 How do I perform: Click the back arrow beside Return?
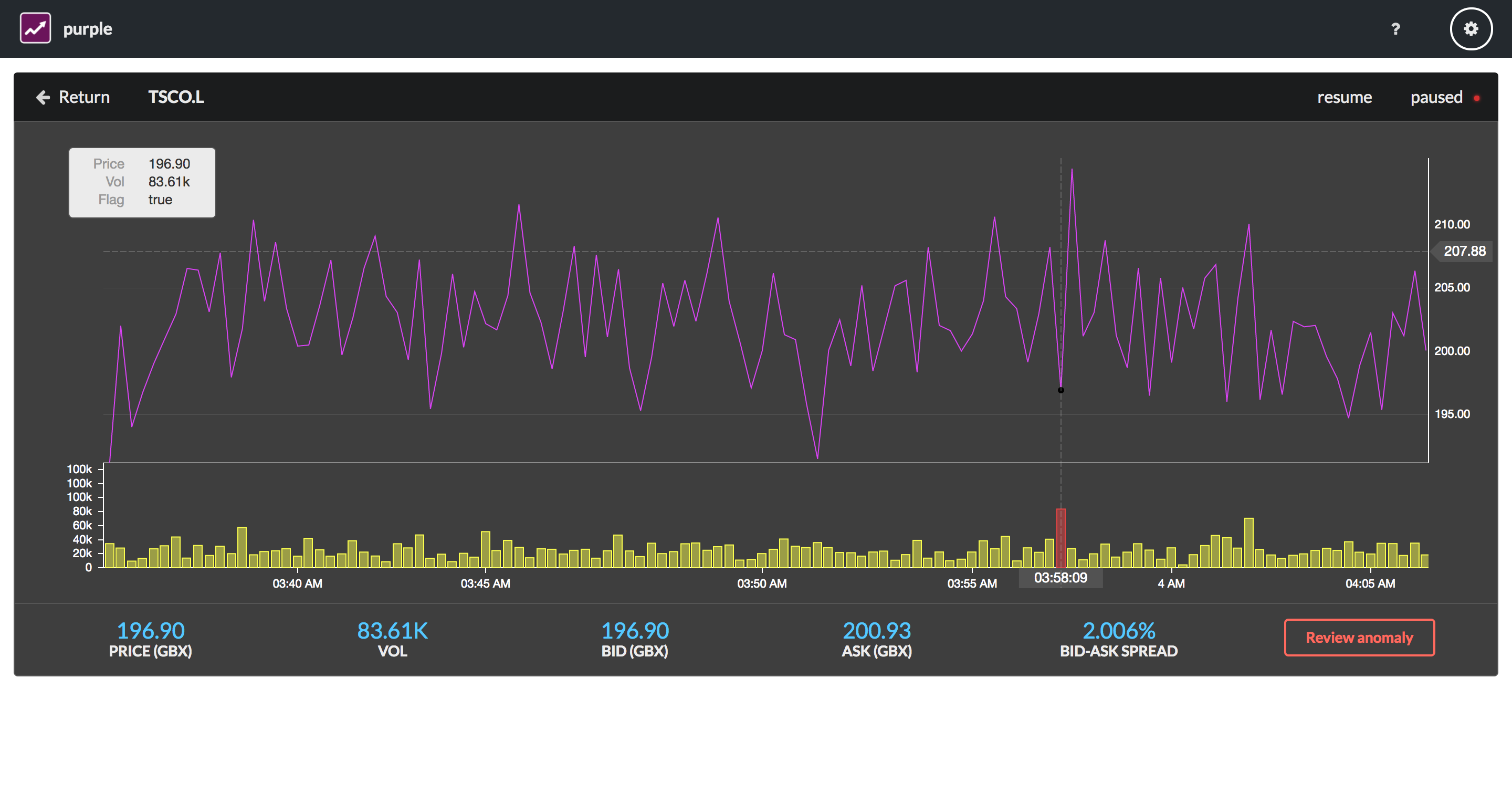43,97
